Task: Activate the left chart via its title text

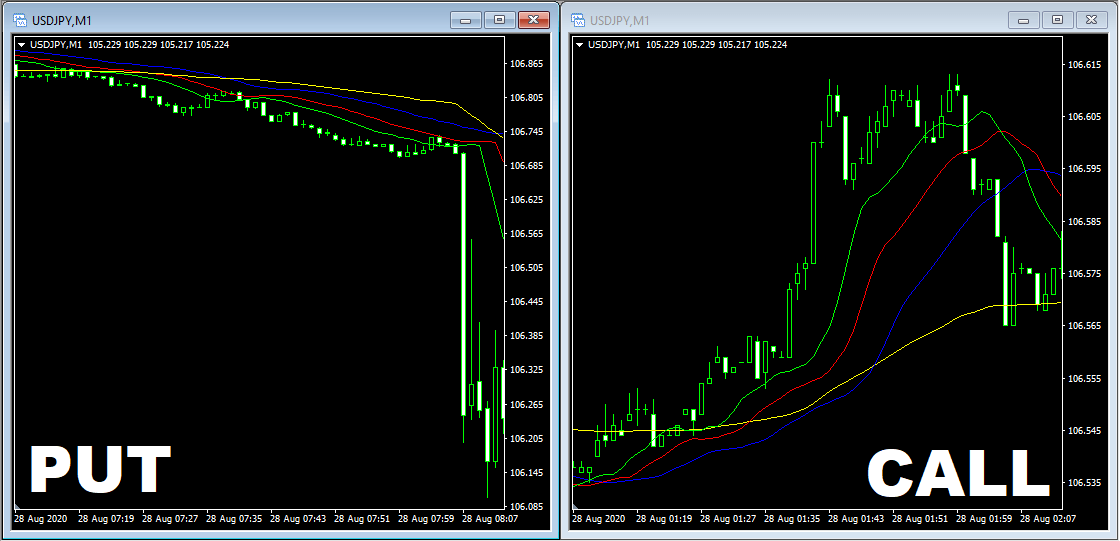Action: click(61, 20)
